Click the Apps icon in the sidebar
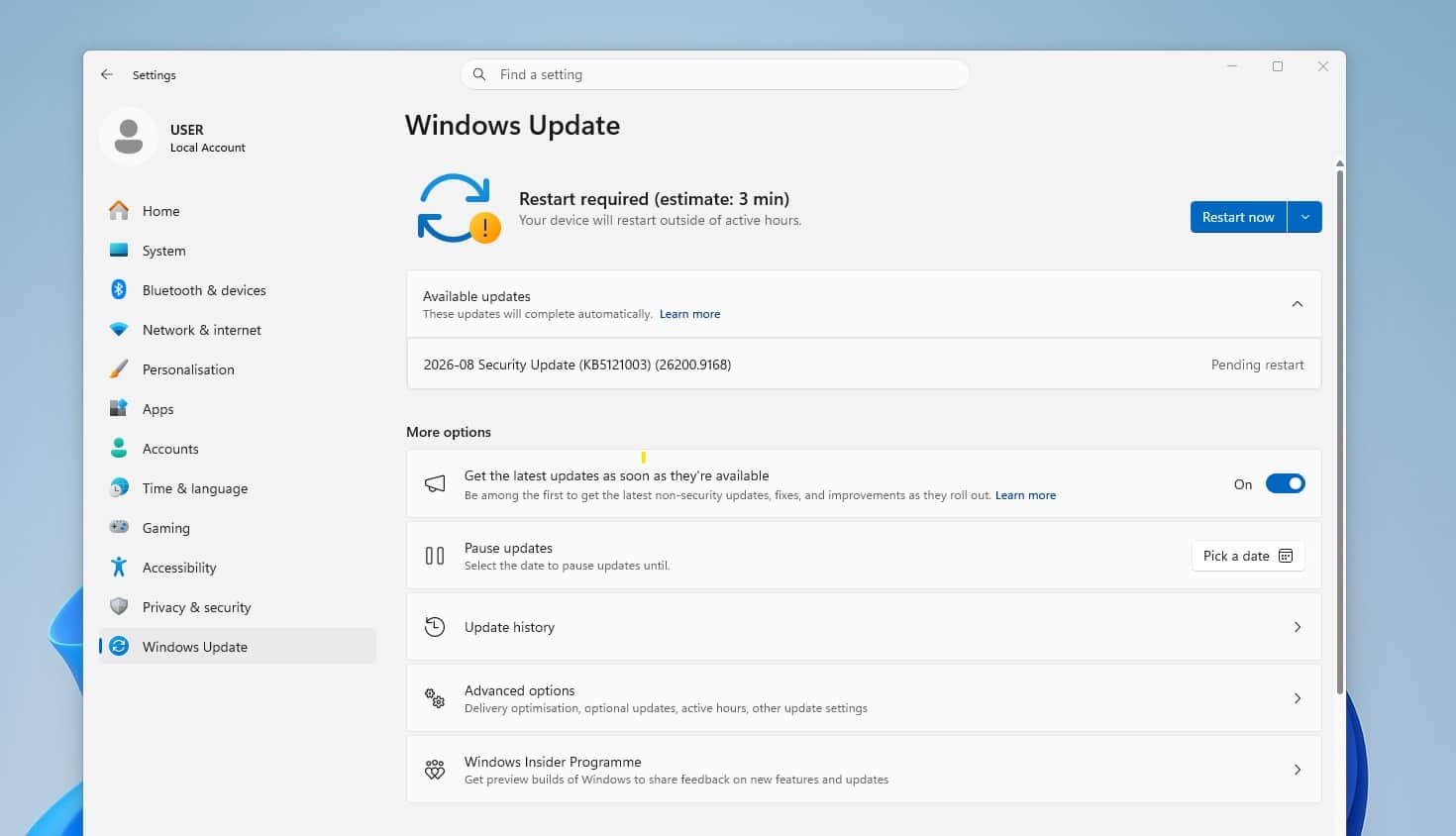 click(119, 408)
